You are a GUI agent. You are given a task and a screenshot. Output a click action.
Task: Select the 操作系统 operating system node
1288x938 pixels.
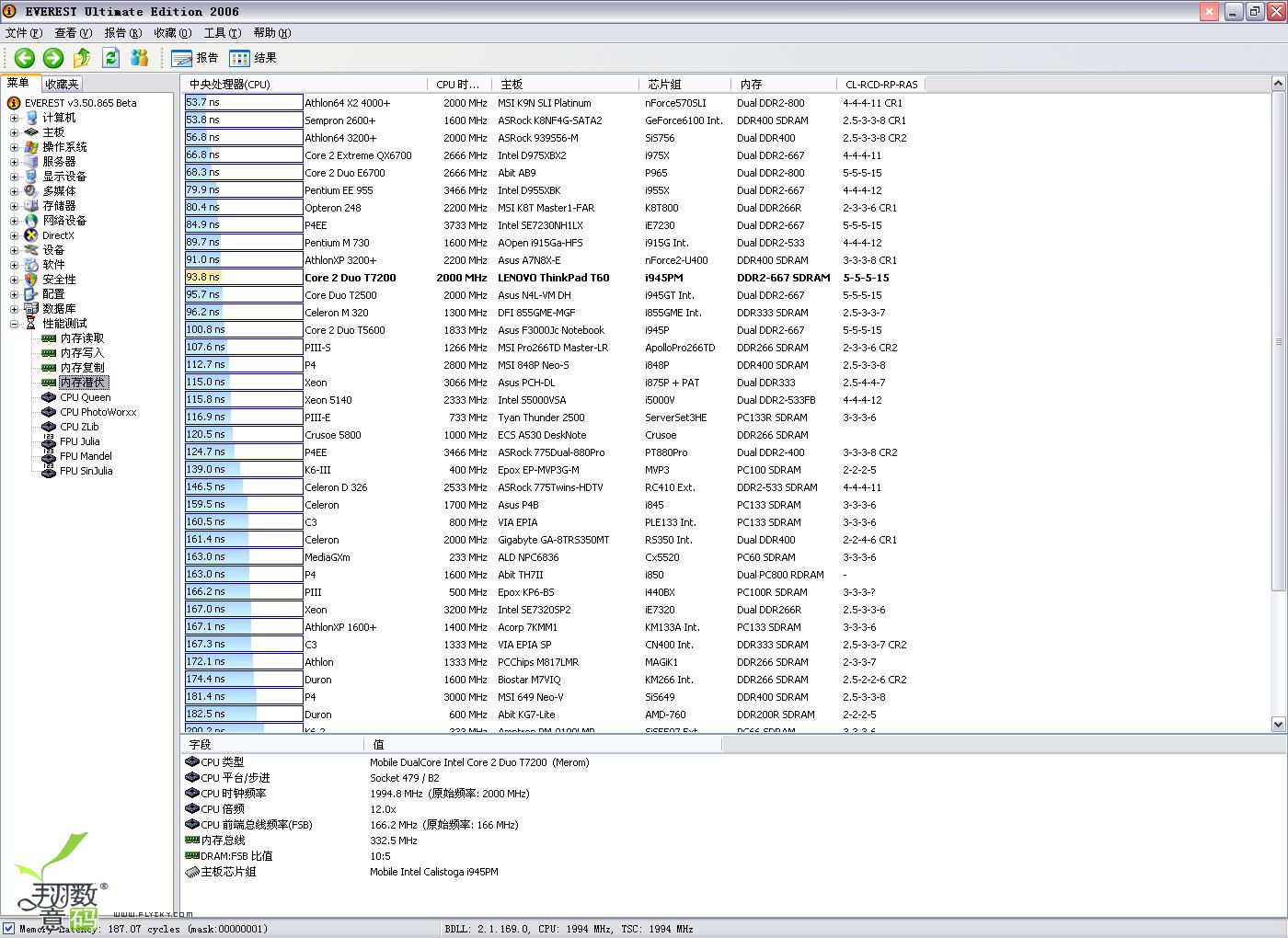64,147
